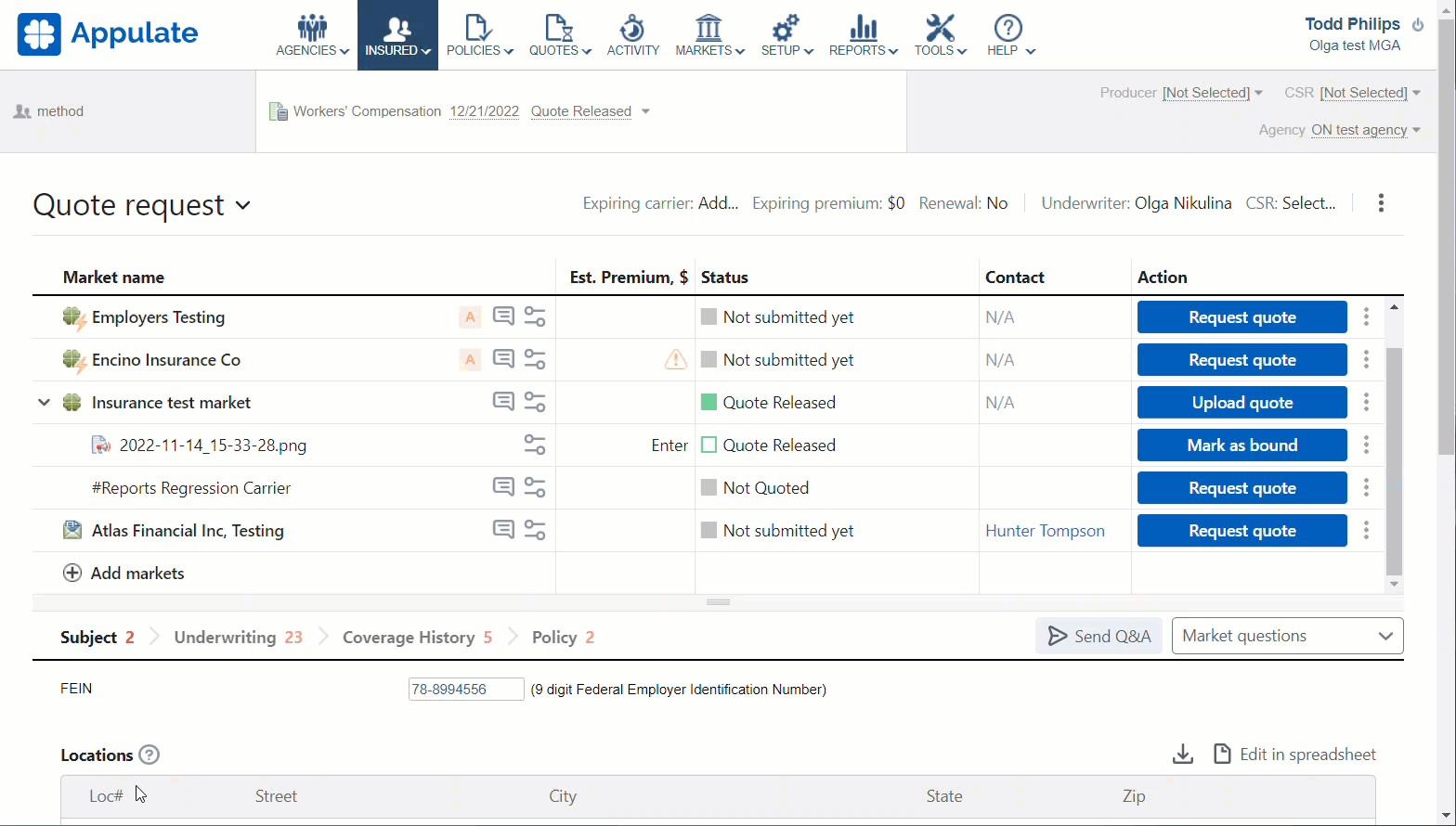1456x826 pixels.
Task: Open more actions for Insurance test market row
Action: pos(1366,403)
